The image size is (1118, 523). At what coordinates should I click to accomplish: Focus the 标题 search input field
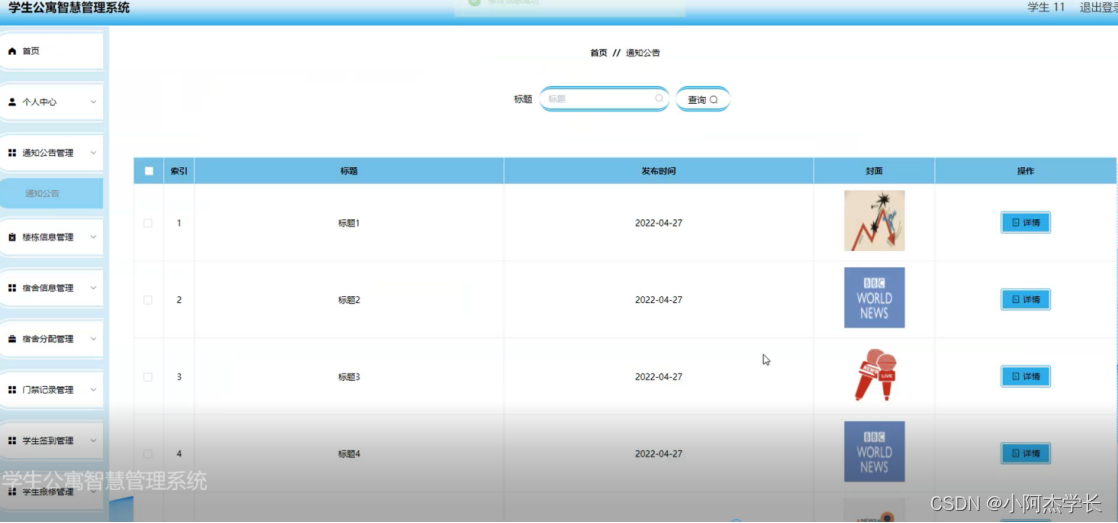coord(604,99)
